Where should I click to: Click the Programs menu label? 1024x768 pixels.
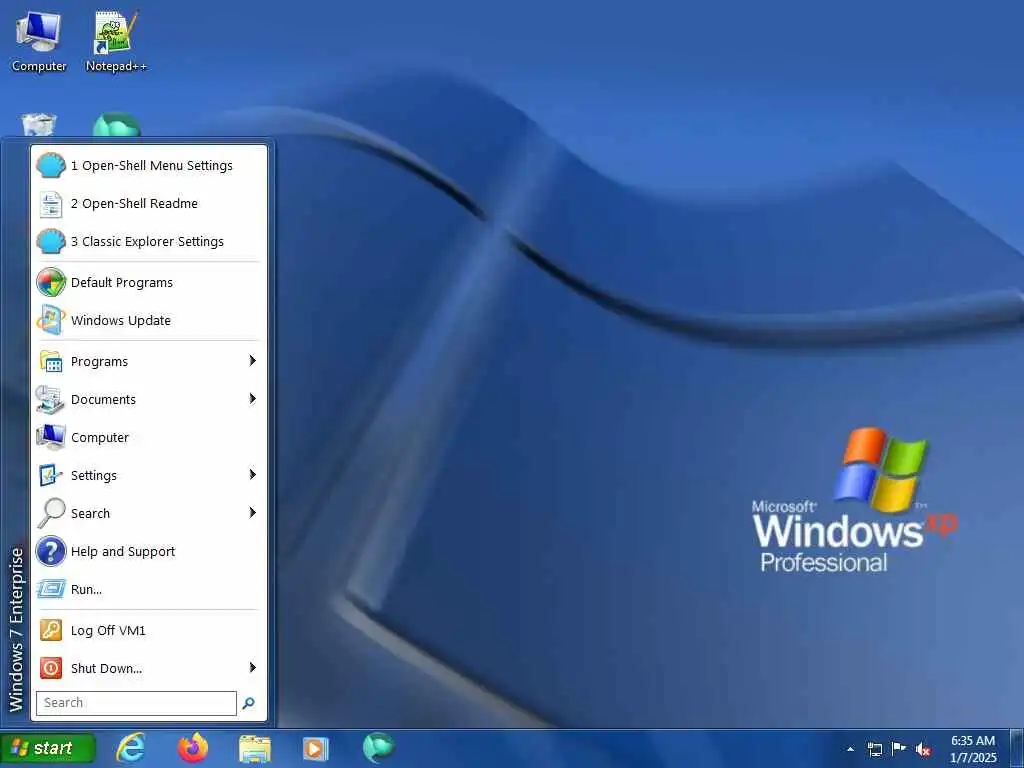click(x=99, y=362)
